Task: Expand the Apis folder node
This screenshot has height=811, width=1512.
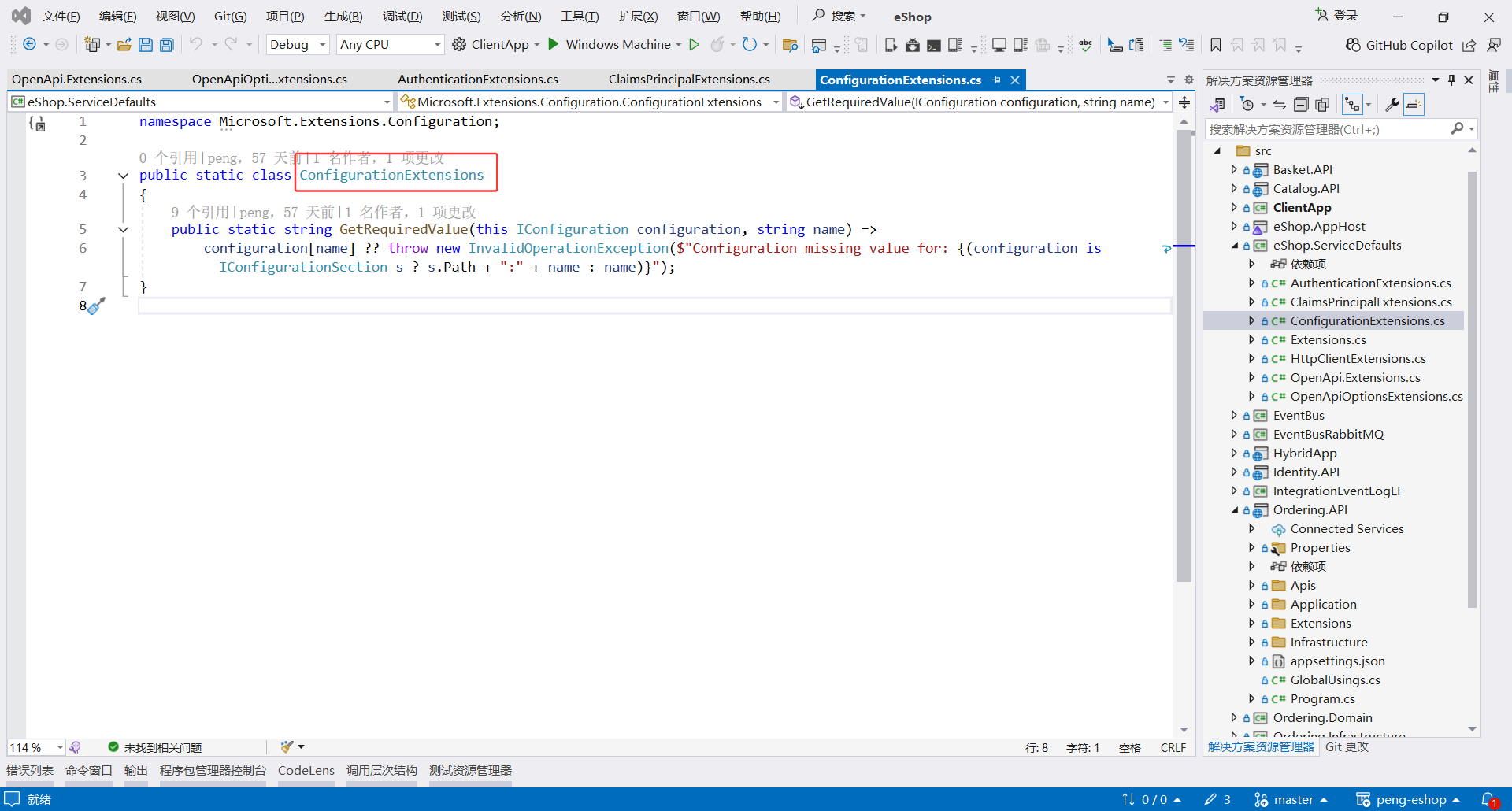Action: [1251, 585]
